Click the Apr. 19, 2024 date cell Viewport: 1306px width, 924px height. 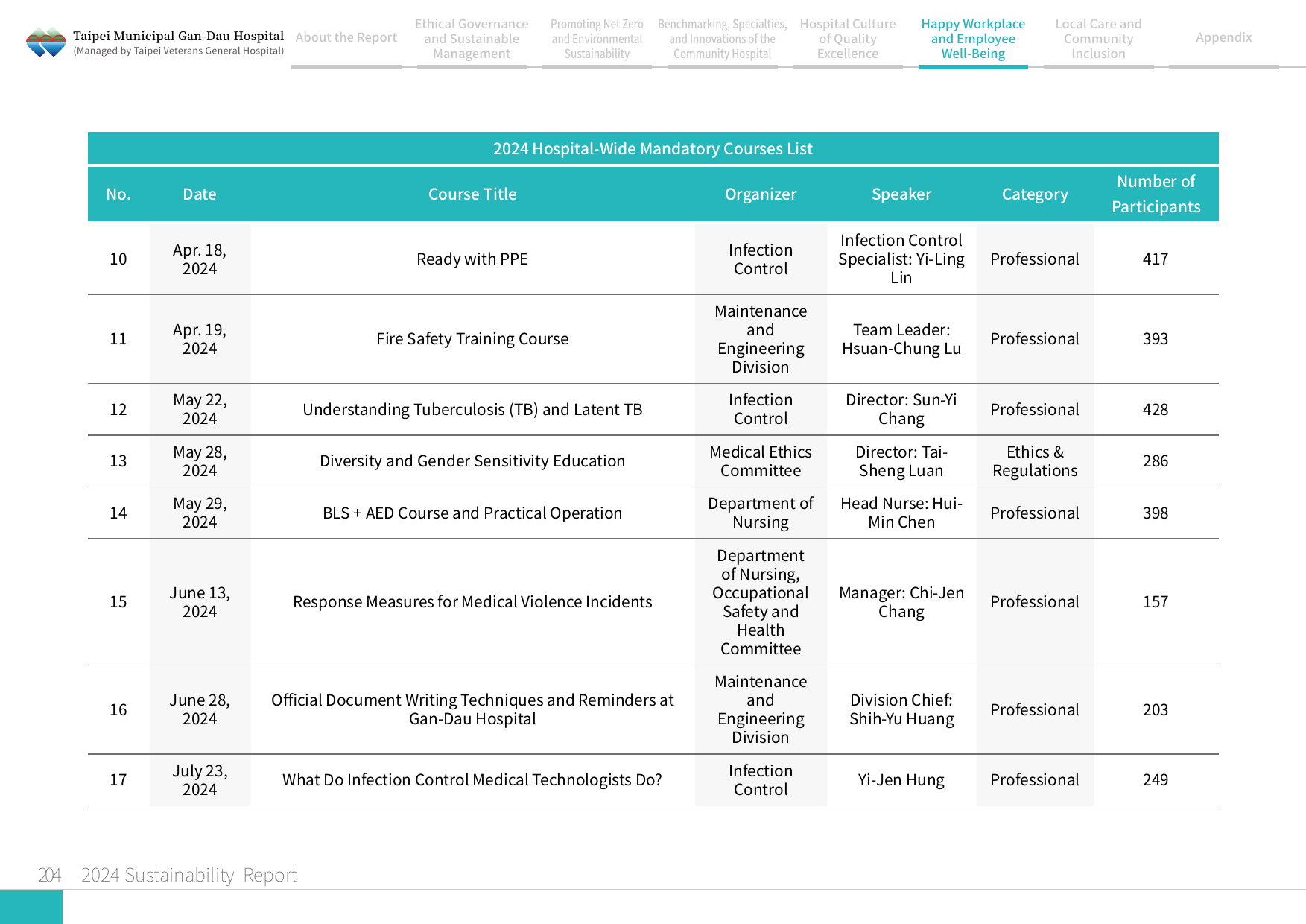click(x=200, y=338)
